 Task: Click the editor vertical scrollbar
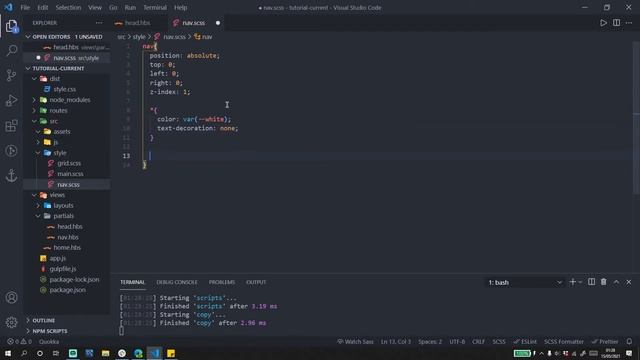click(636, 118)
